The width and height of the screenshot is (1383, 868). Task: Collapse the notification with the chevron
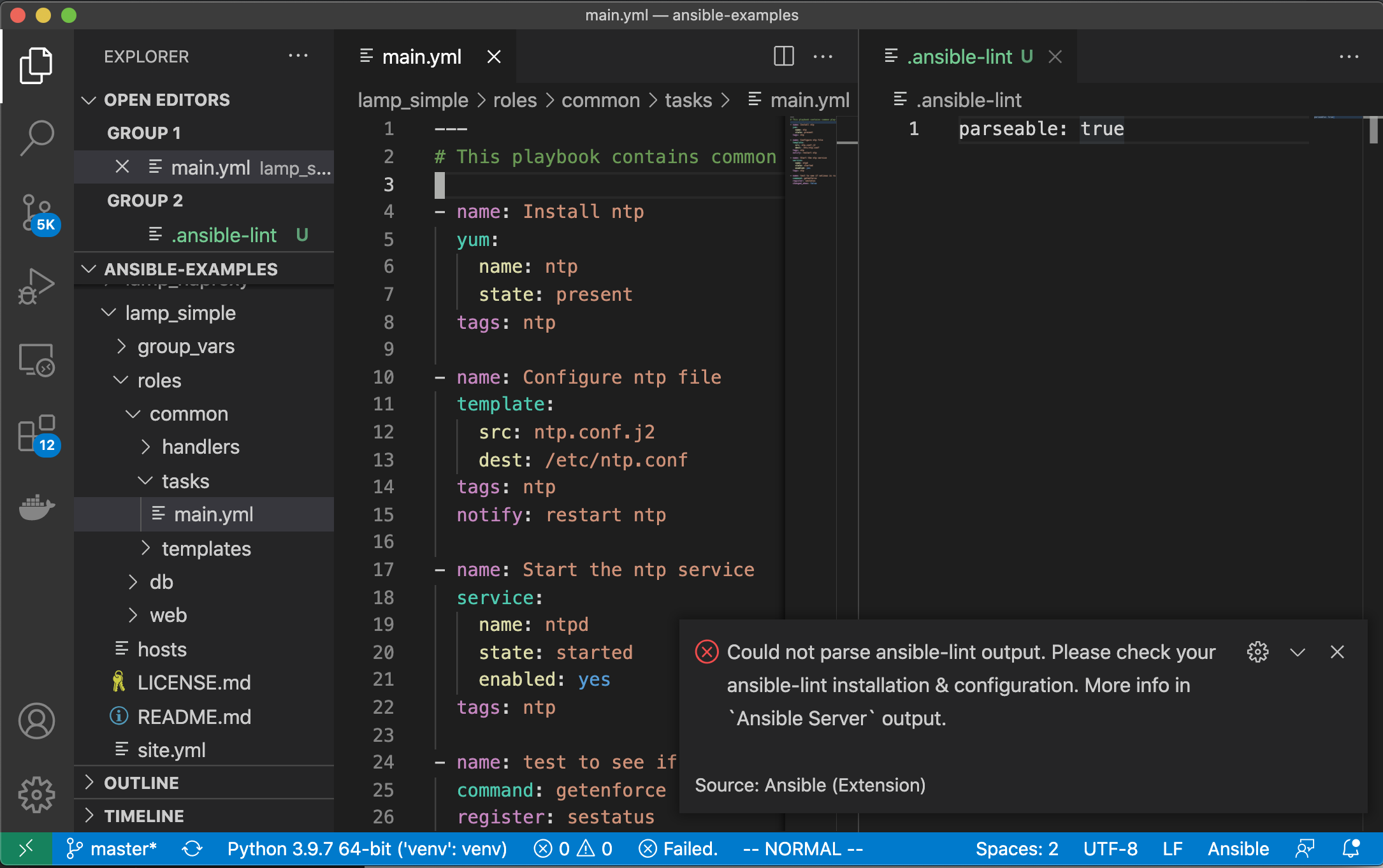coord(1298,652)
